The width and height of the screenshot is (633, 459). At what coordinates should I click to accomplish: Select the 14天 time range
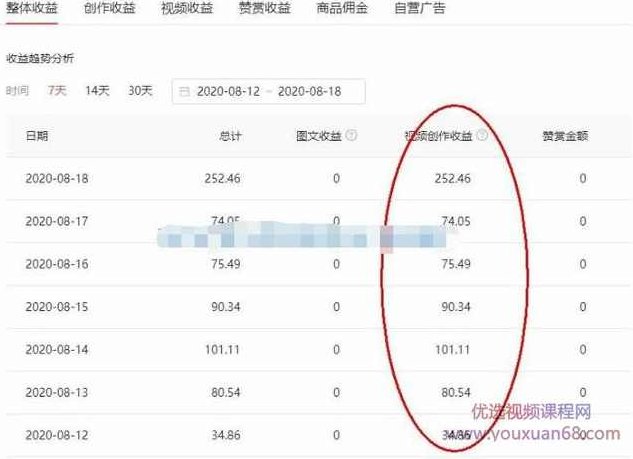97,90
